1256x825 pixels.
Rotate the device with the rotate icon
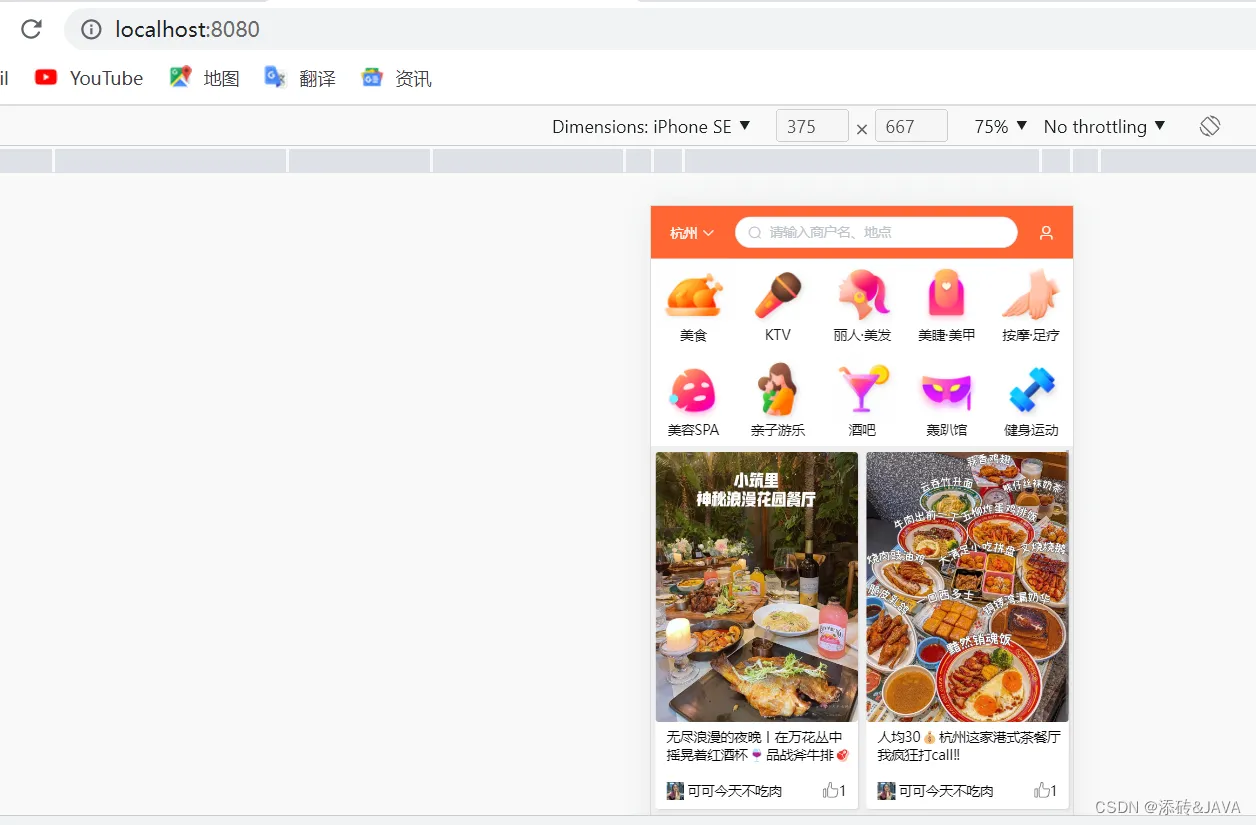click(1210, 126)
